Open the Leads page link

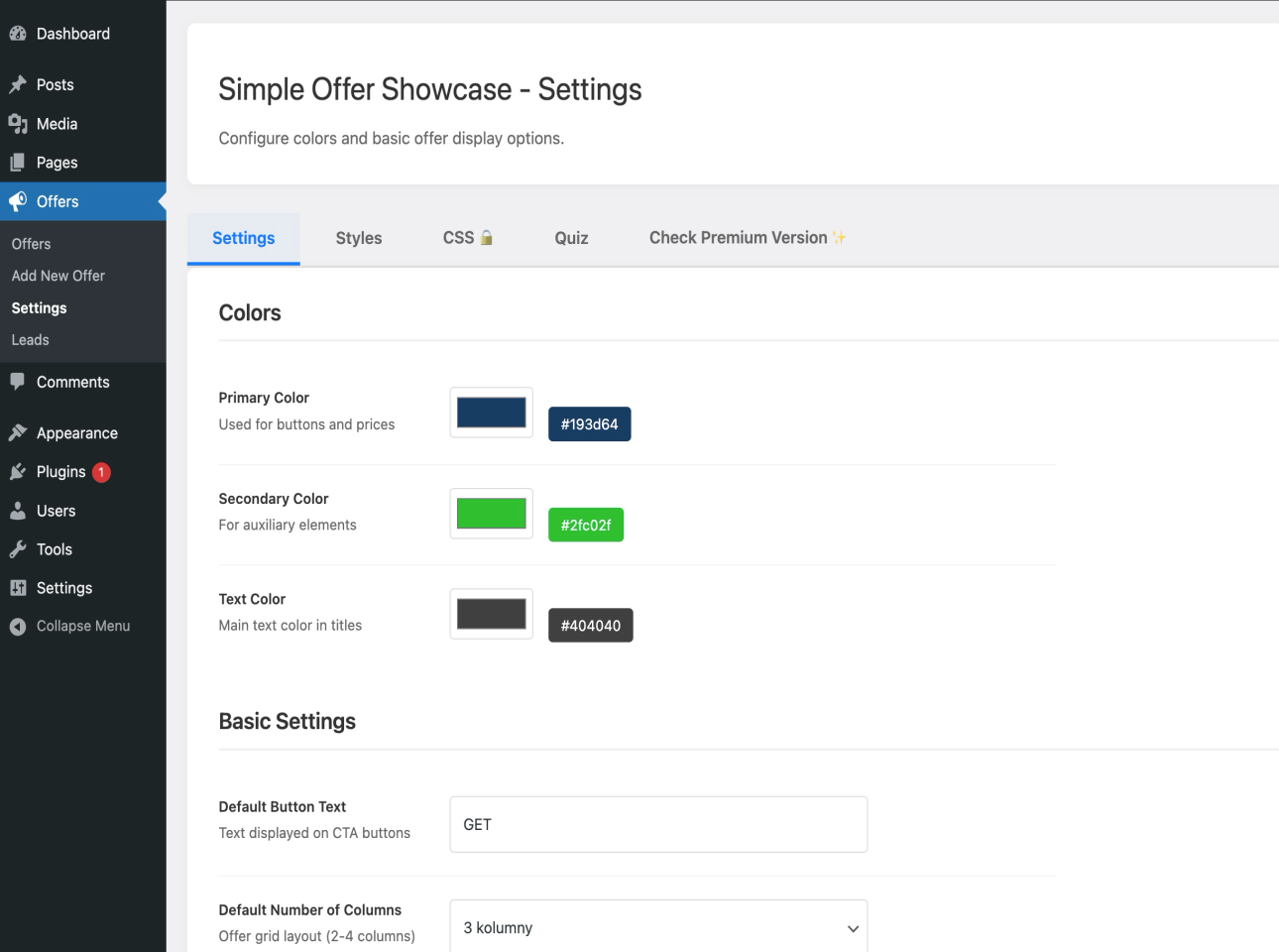pyautogui.click(x=30, y=339)
